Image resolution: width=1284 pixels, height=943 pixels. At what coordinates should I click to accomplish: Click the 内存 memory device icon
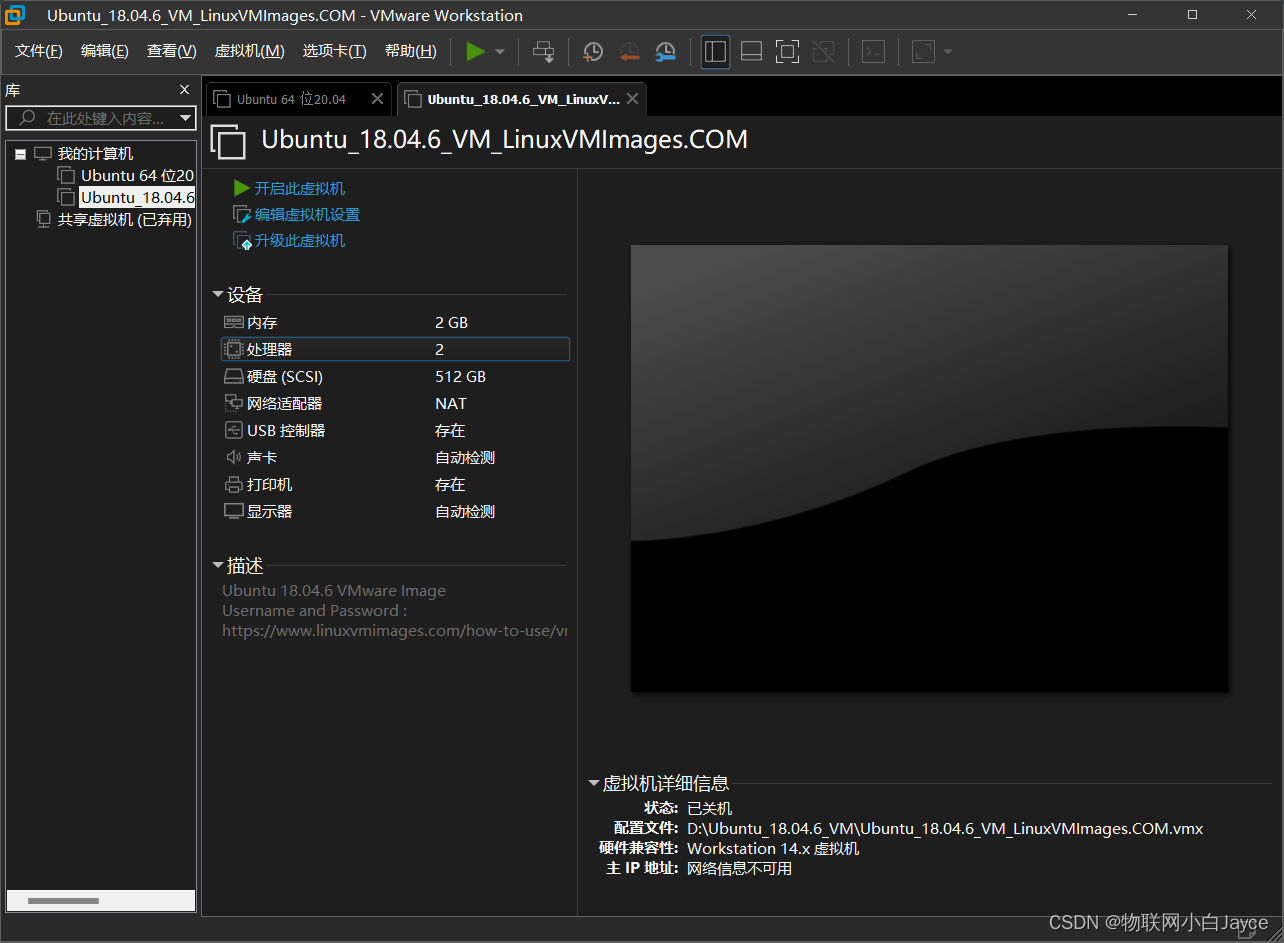[x=233, y=322]
